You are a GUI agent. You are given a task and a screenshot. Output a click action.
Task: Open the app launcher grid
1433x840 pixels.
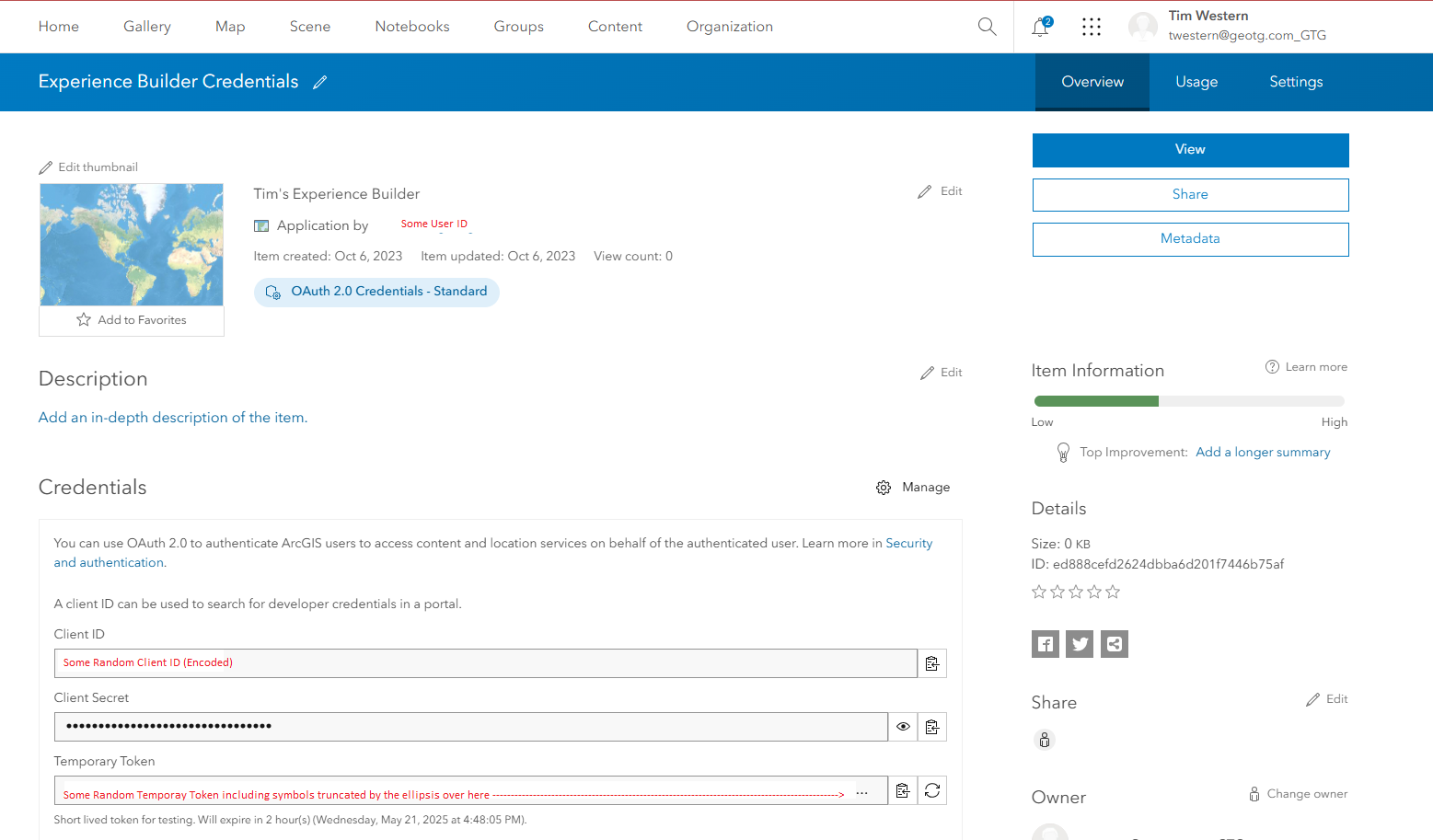tap(1091, 27)
